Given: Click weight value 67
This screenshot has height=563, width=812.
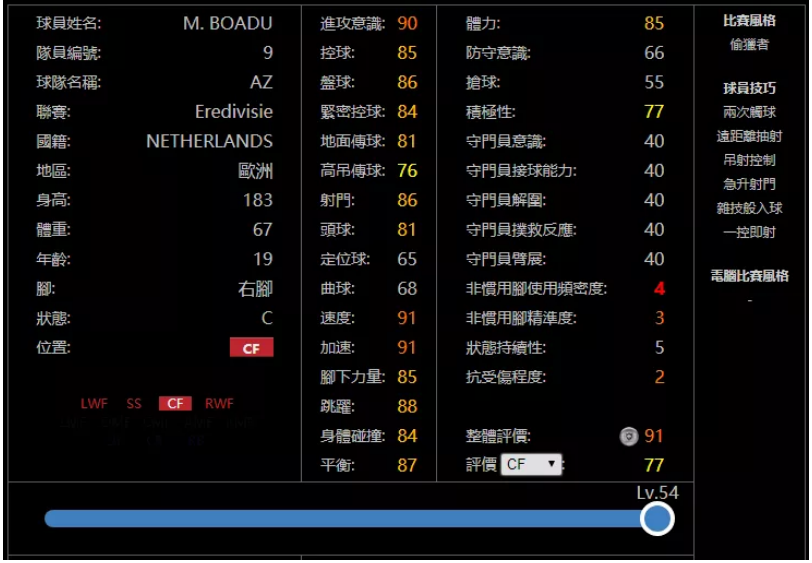Looking at the screenshot, I should (x=263, y=229).
